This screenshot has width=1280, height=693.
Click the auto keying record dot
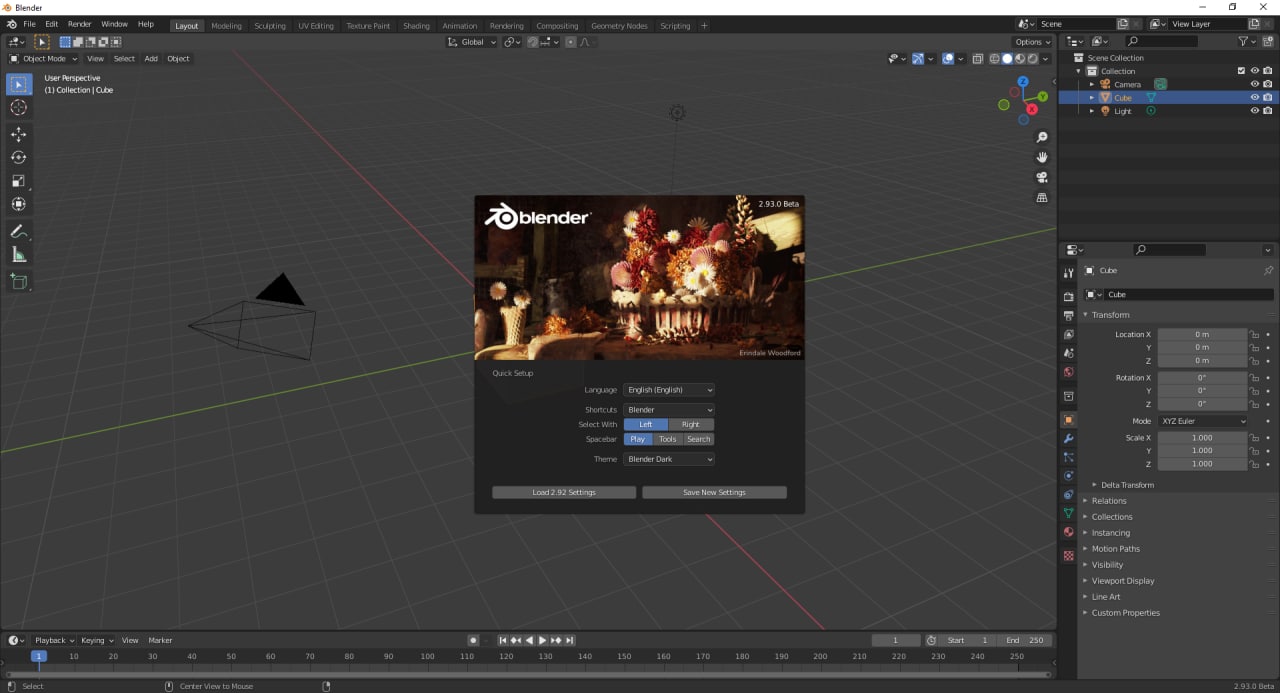[473, 640]
